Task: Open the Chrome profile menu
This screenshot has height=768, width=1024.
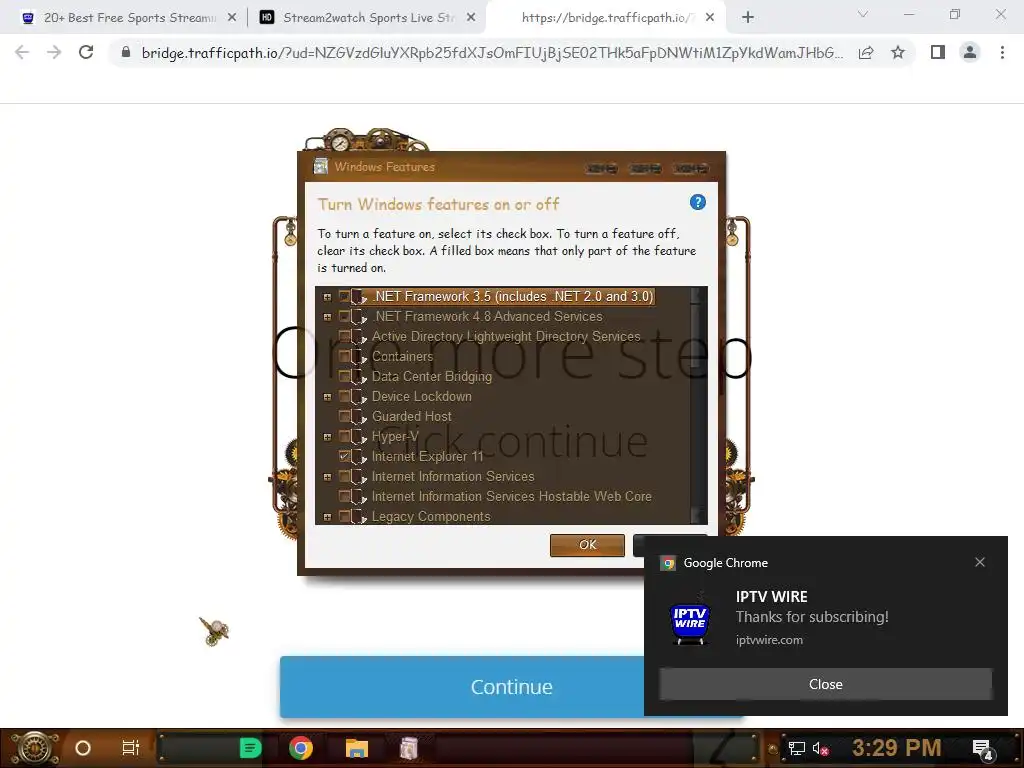Action: [x=970, y=52]
